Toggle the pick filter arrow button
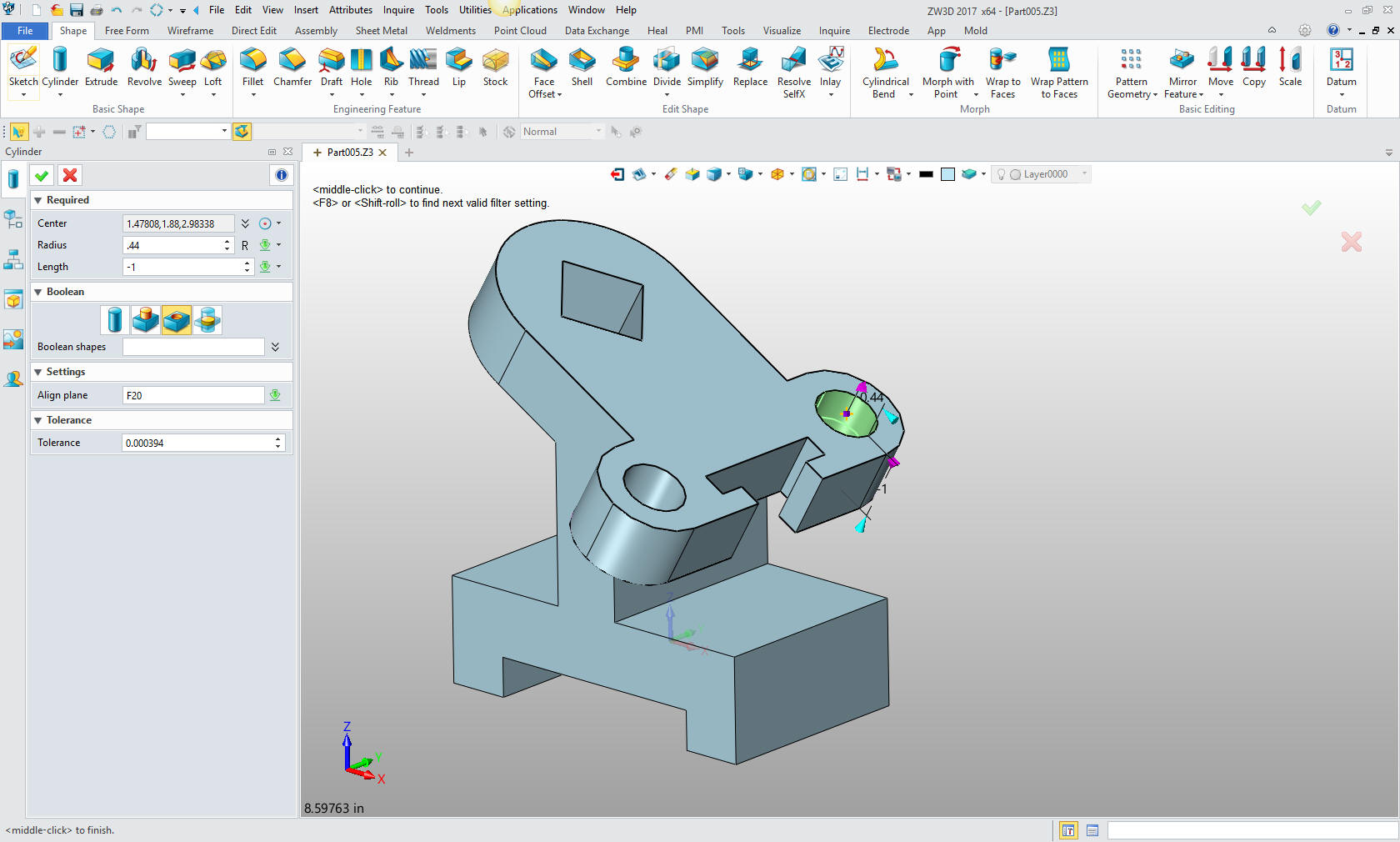Viewport: 1400px width, 842px height. click(18, 132)
